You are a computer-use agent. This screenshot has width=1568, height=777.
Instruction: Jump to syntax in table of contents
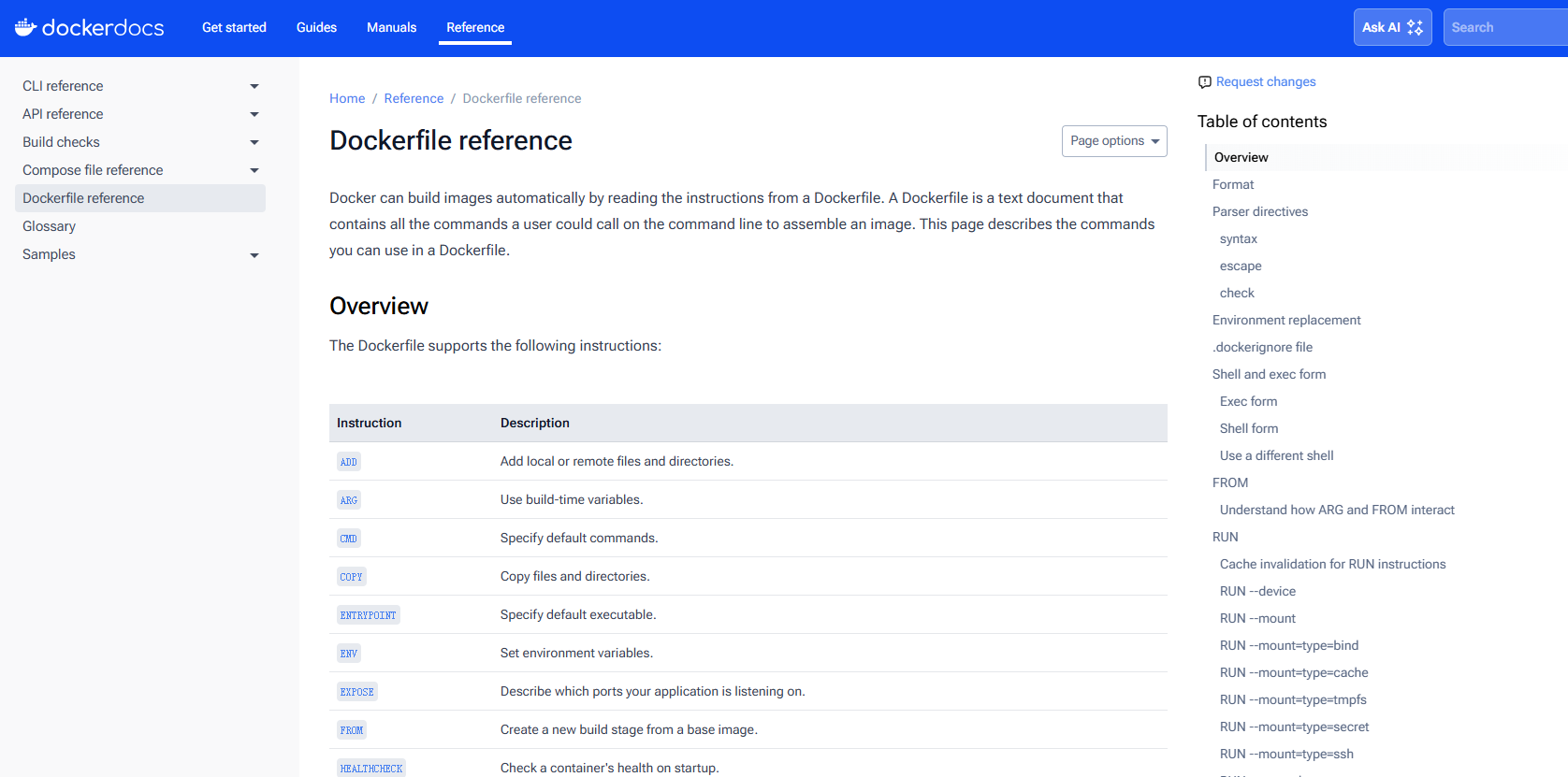1239,238
